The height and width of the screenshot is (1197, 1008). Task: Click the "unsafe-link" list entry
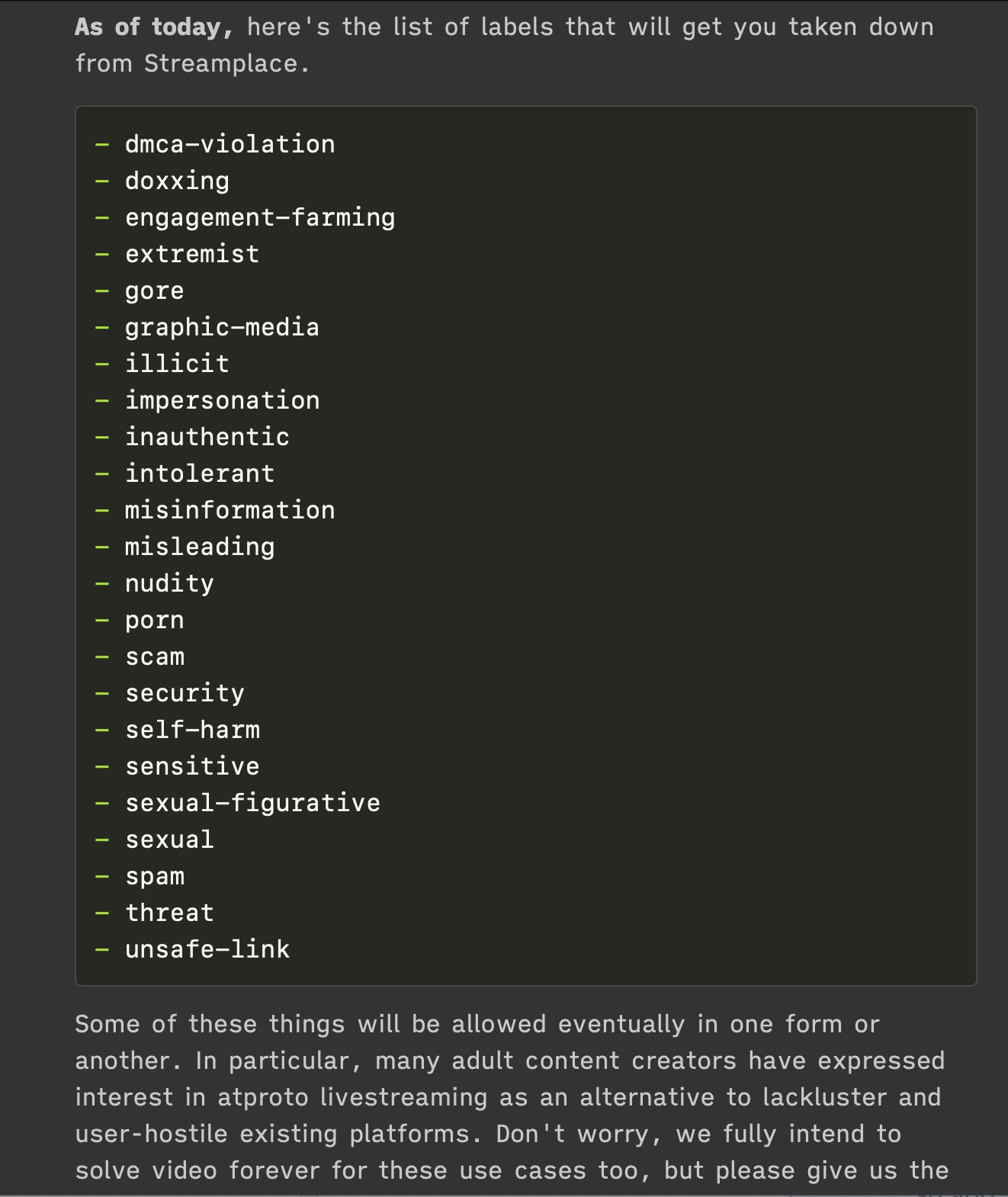pyautogui.click(x=207, y=949)
